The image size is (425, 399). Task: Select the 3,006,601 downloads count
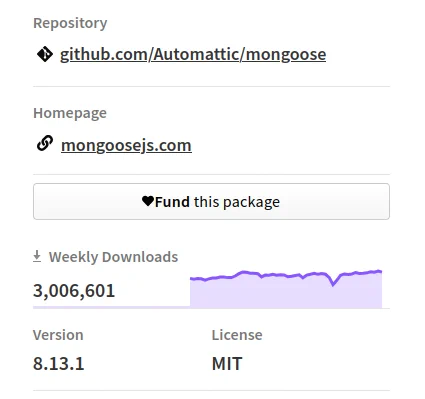74,290
